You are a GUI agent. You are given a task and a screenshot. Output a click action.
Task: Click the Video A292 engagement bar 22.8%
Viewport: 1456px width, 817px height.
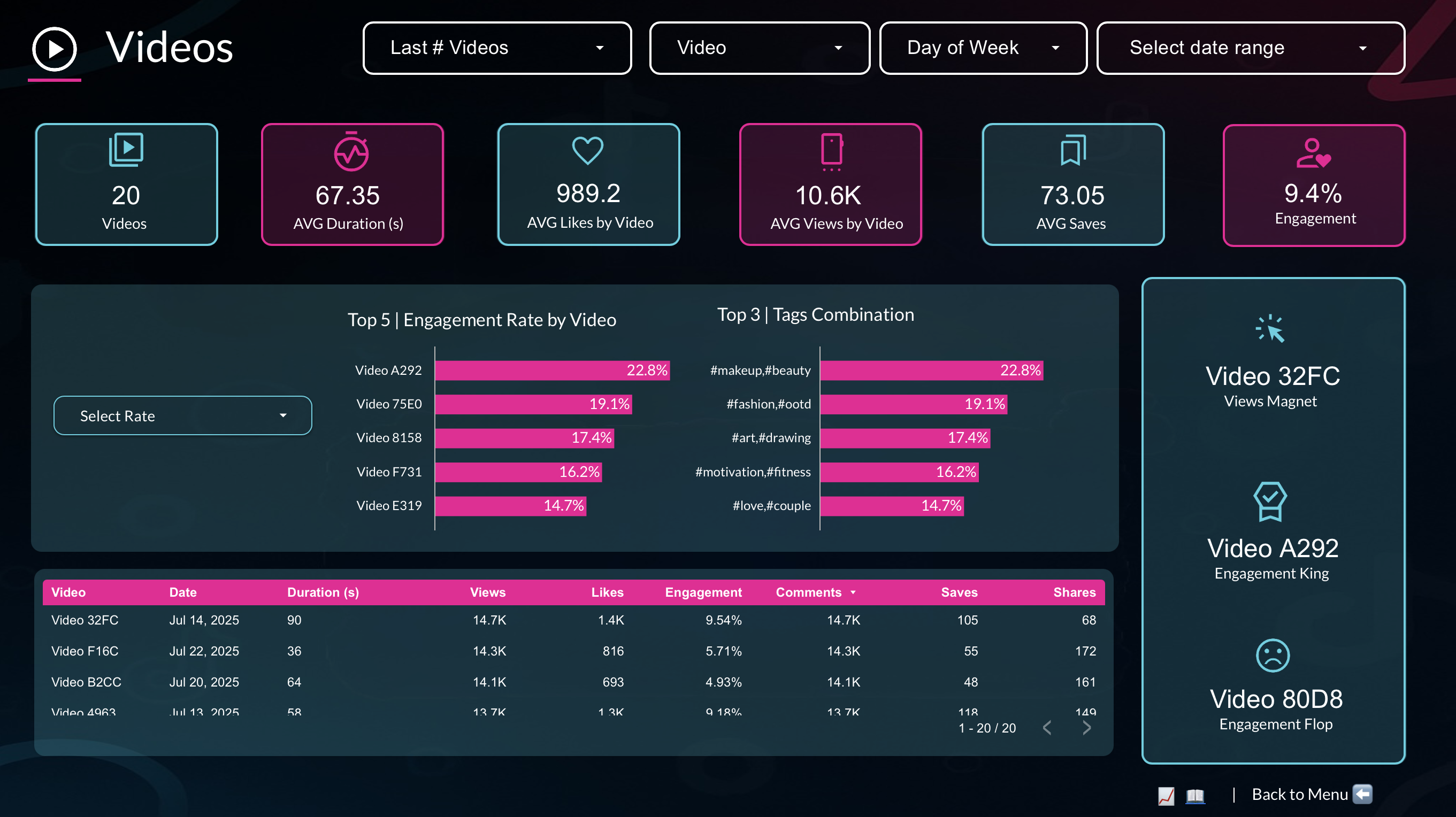[x=552, y=370]
